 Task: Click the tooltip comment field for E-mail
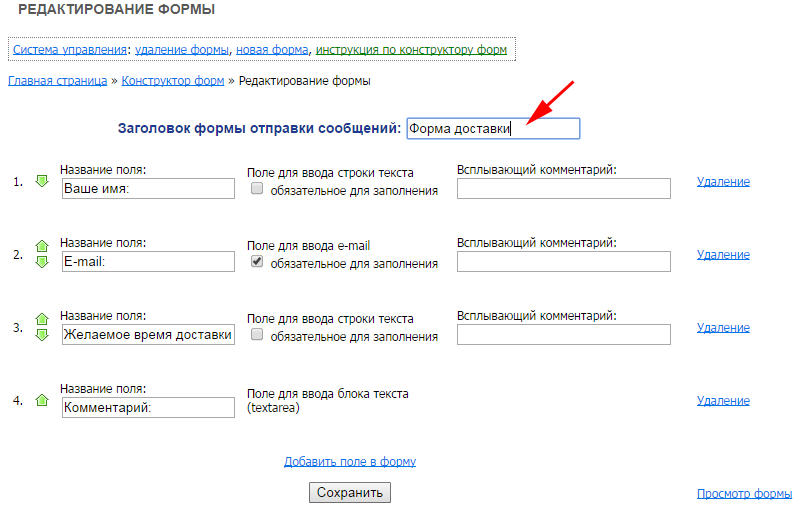563,261
